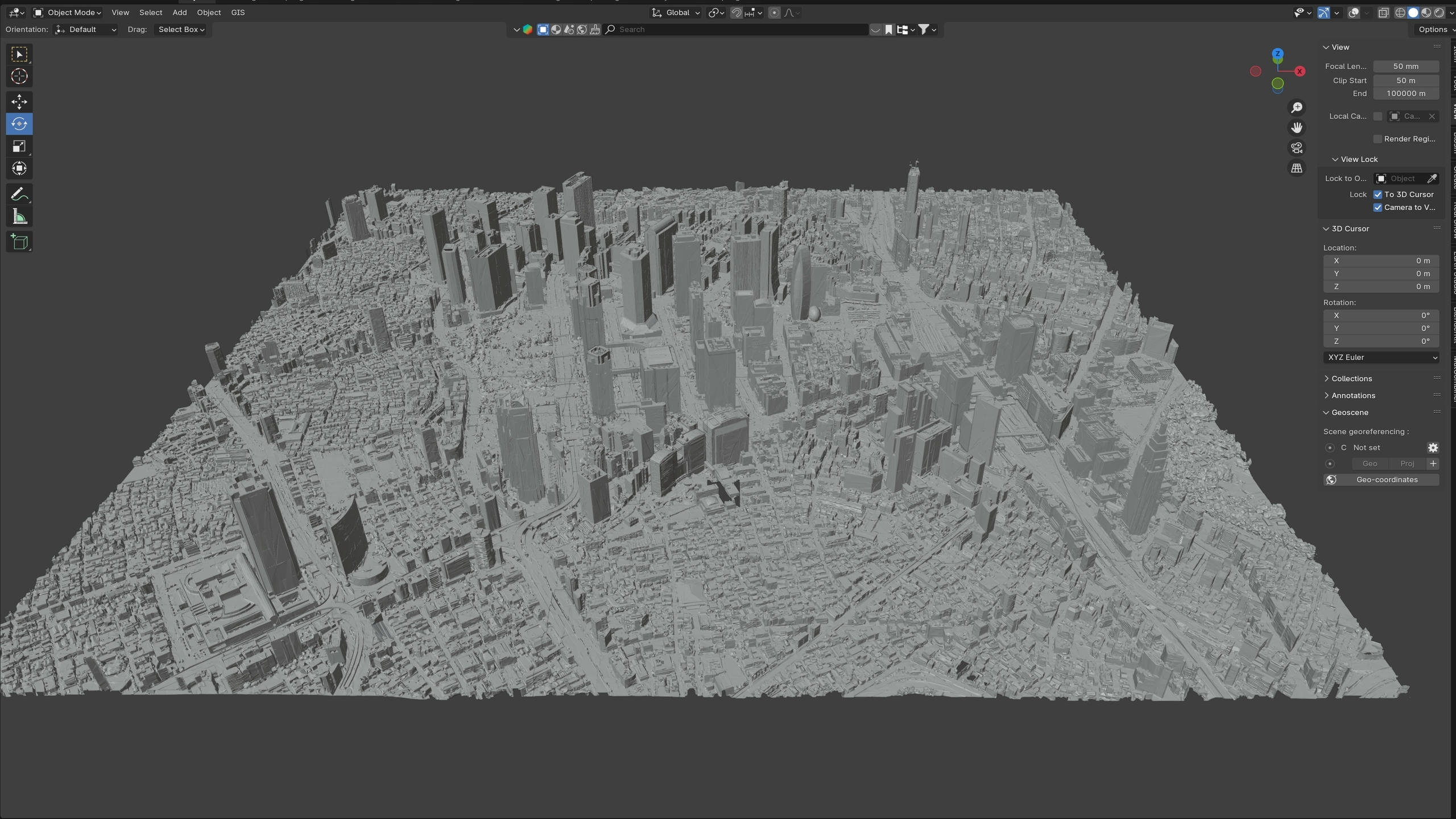Open Global transform orientation dropdown

[x=676, y=13]
